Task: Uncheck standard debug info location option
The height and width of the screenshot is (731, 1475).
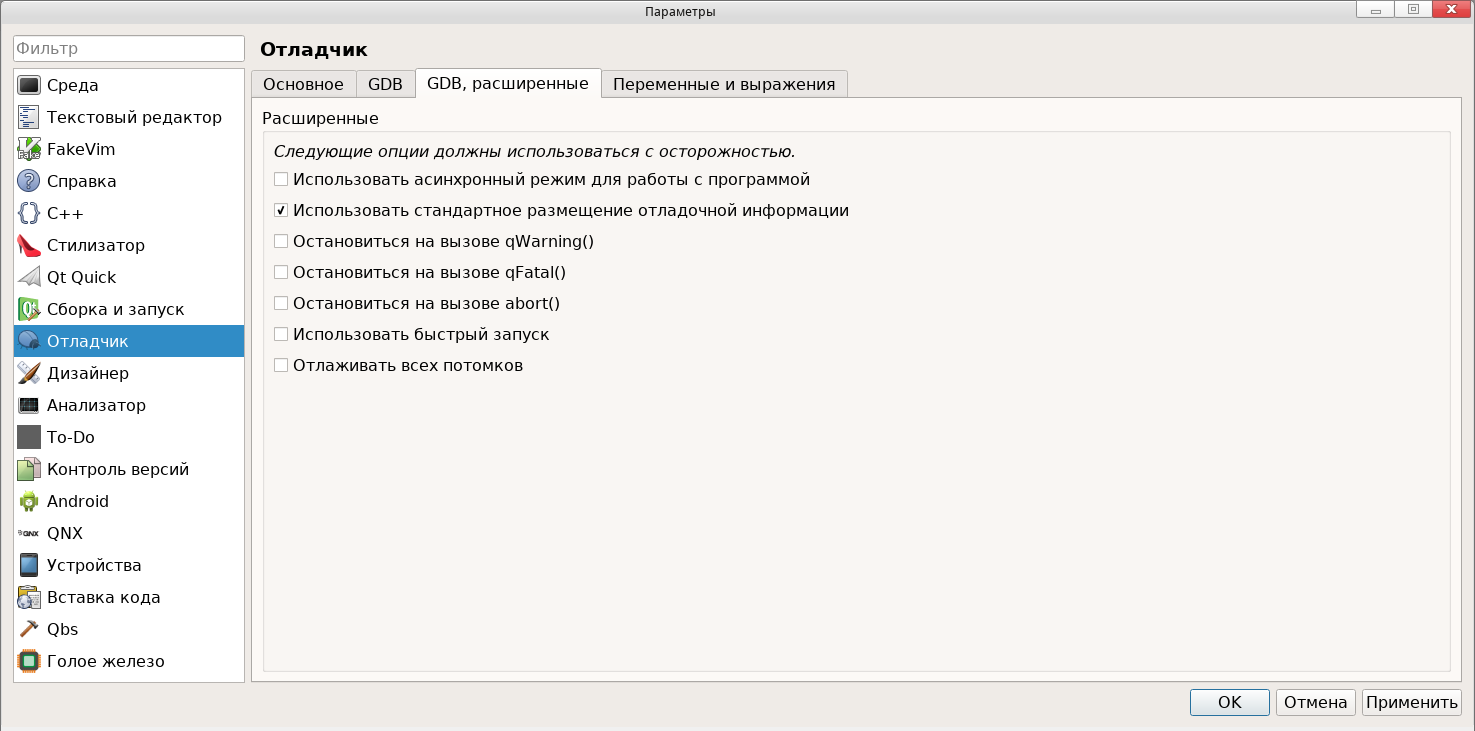Action: point(281,211)
